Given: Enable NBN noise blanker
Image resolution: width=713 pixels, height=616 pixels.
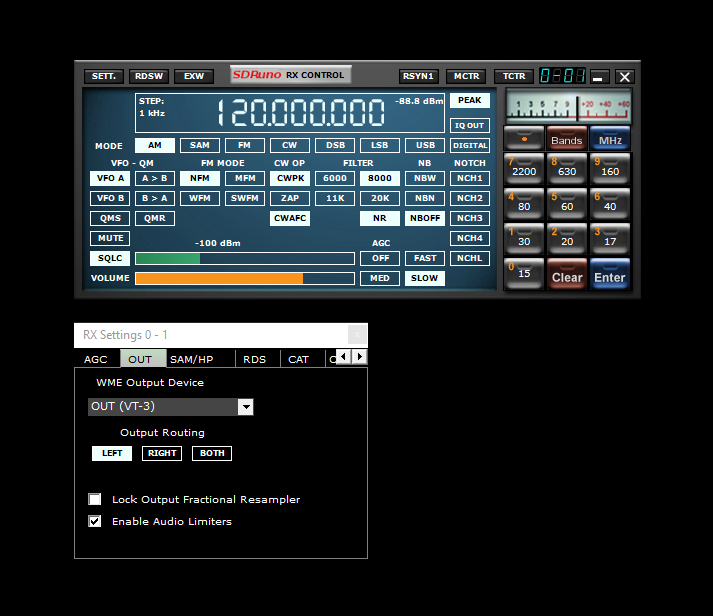Looking at the screenshot, I should click(x=425, y=198).
